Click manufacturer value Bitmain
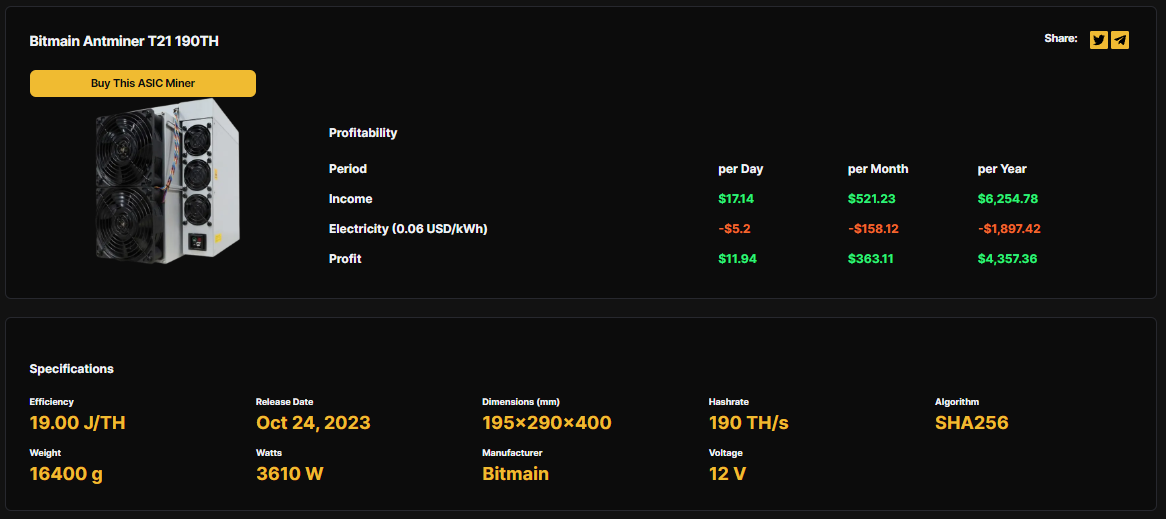Screen dimensions: 1166x519 [x=515, y=474]
